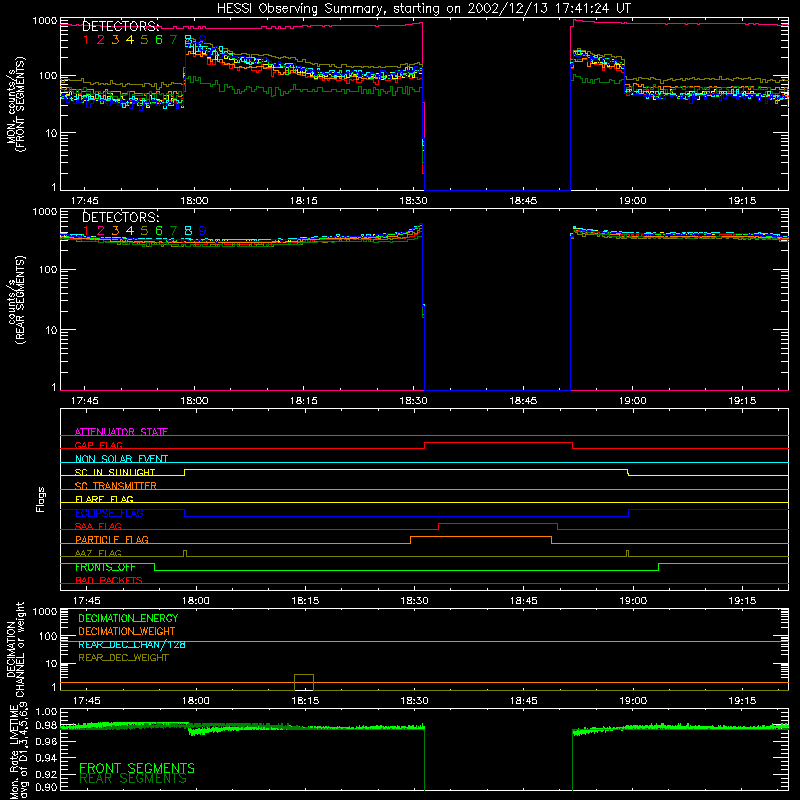Click the 1000 y-axis label on front segments plot
This screenshot has height=800, width=800.
coord(44,21)
